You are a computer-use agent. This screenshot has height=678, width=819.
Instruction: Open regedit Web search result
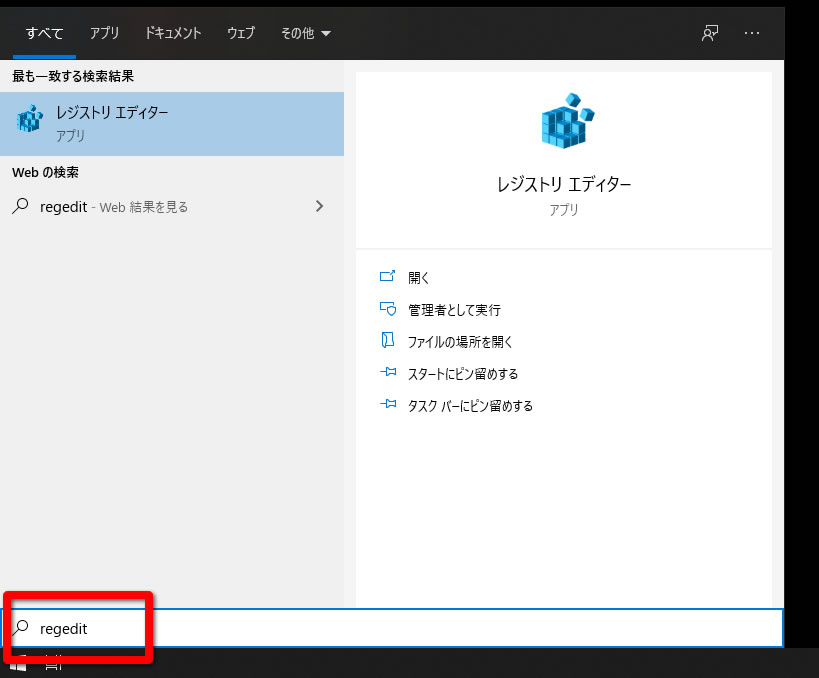tap(172, 207)
